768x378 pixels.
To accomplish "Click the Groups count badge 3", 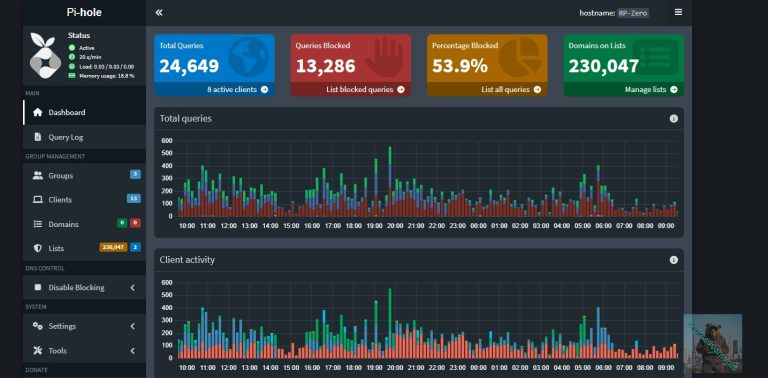I will (x=135, y=174).
